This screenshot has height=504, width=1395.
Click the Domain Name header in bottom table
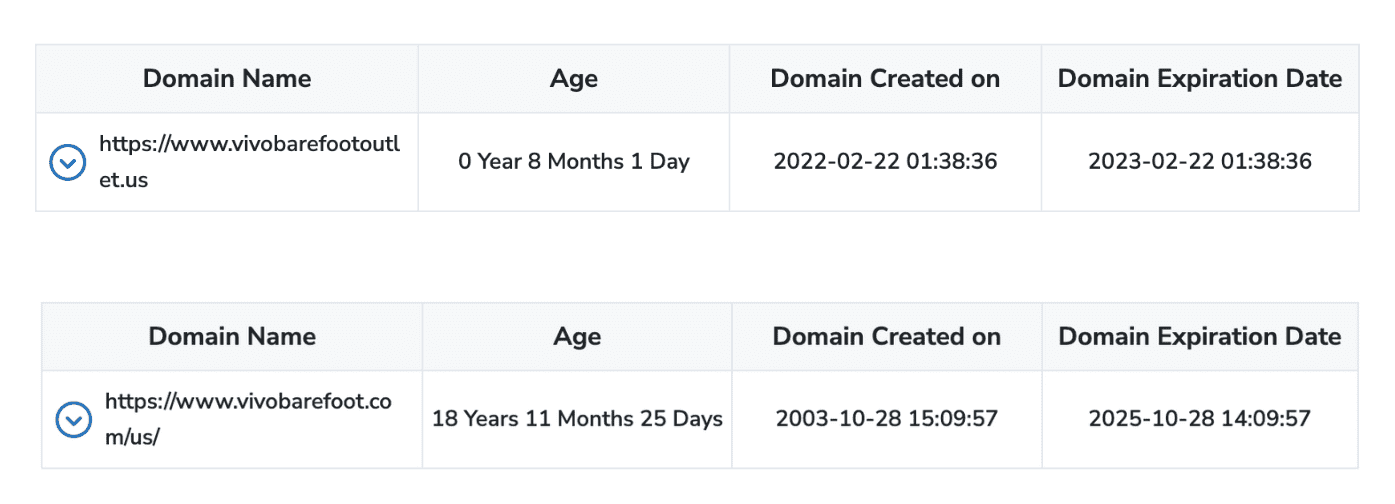(232, 337)
